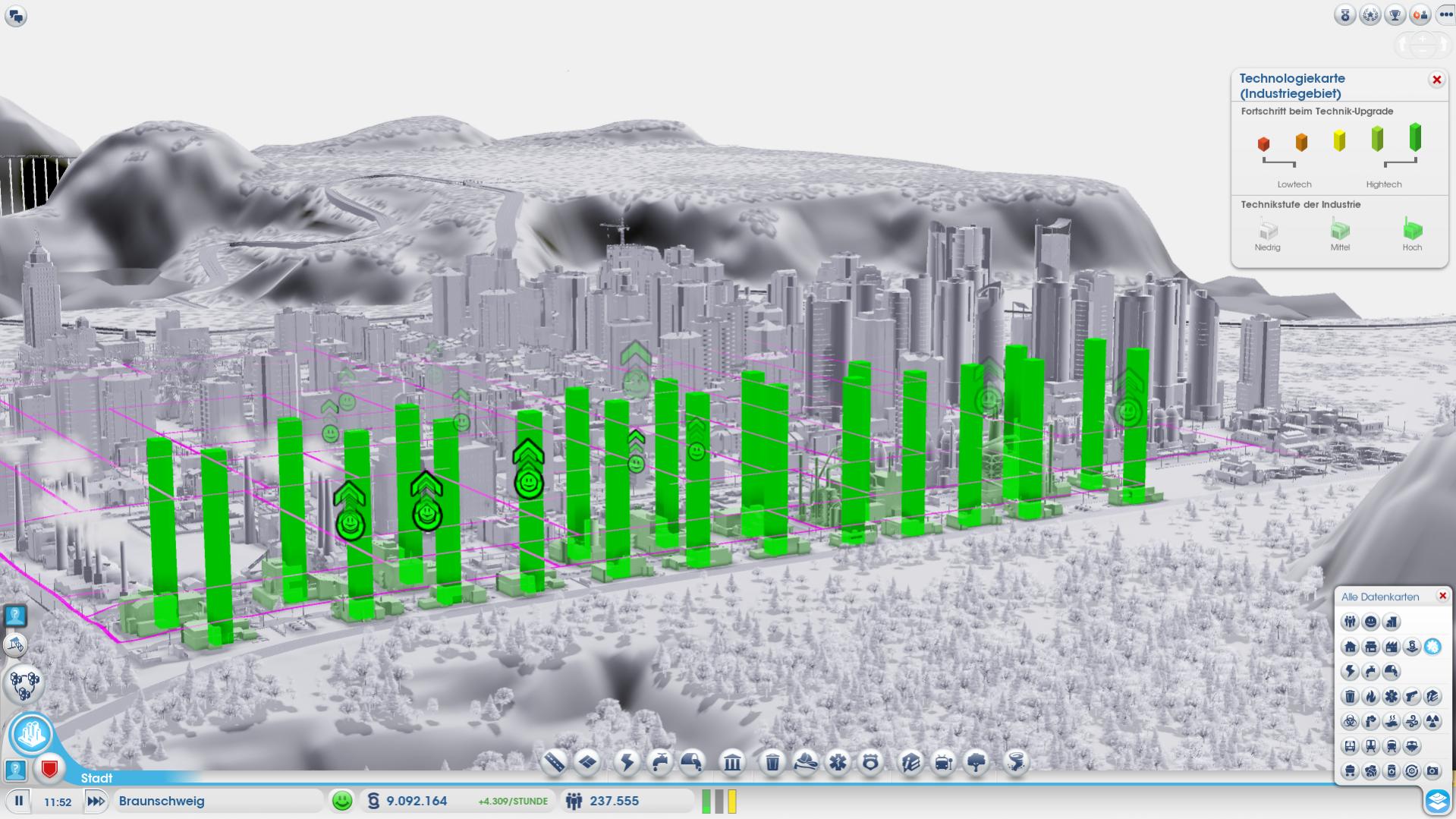The width and height of the screenshot is (1456, 819).
Task: Open the Roads build menu
Action: pyautogui.click(x=555, y=761)
